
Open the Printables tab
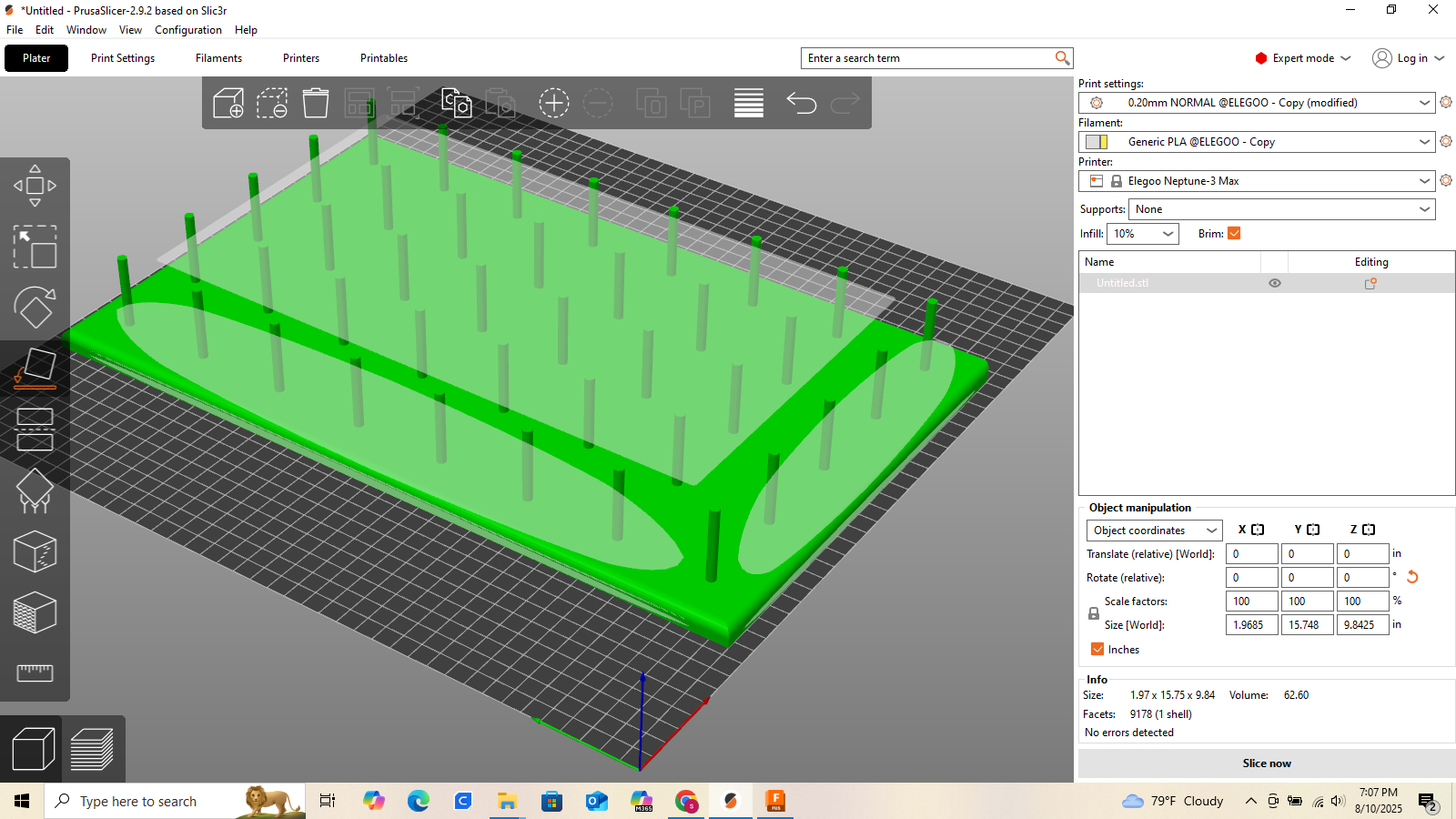click(384, 58)
